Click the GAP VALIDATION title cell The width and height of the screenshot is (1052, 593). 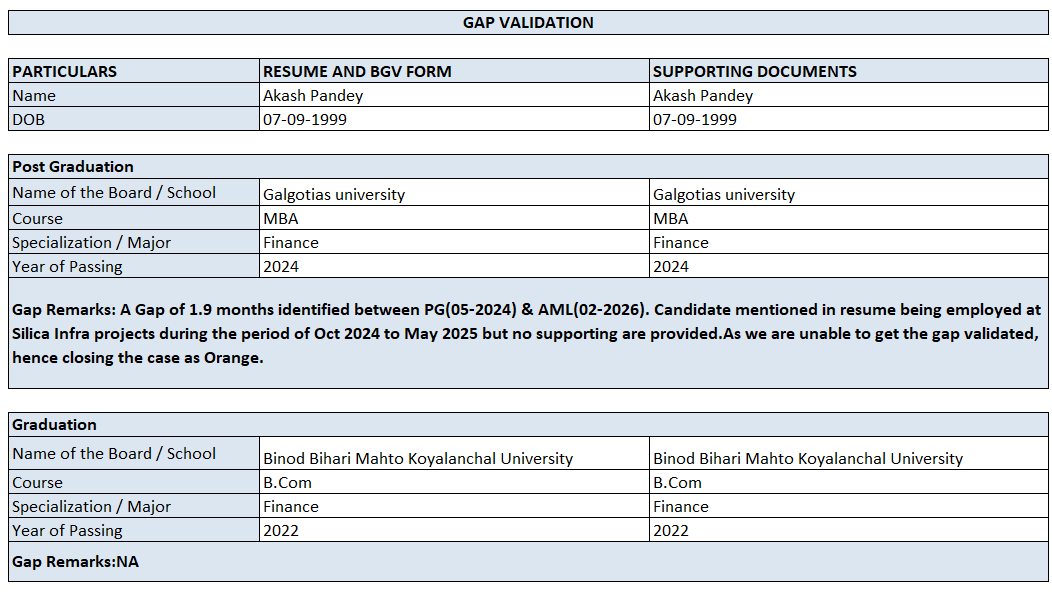pos(528,22)
